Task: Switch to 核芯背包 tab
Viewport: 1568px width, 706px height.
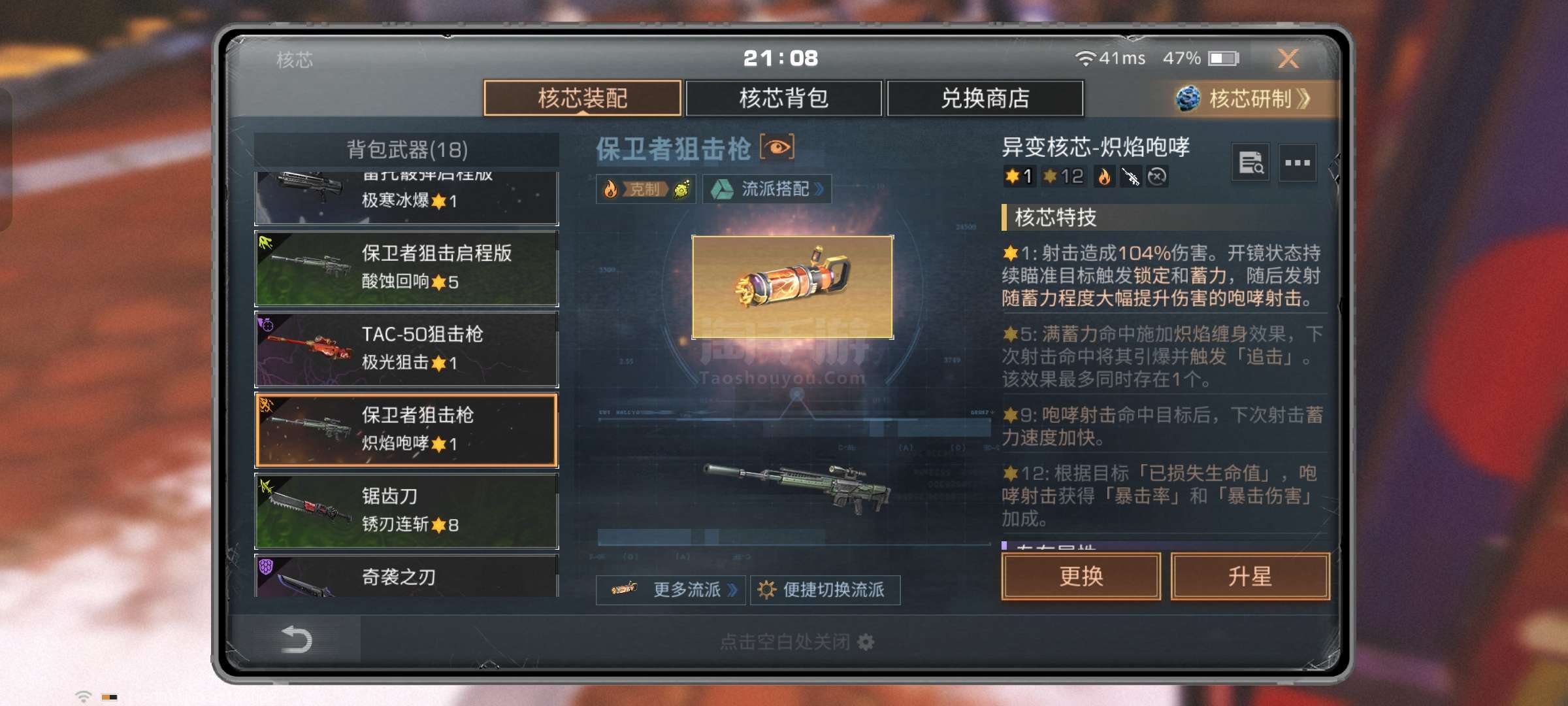Action: click(784, 98)
